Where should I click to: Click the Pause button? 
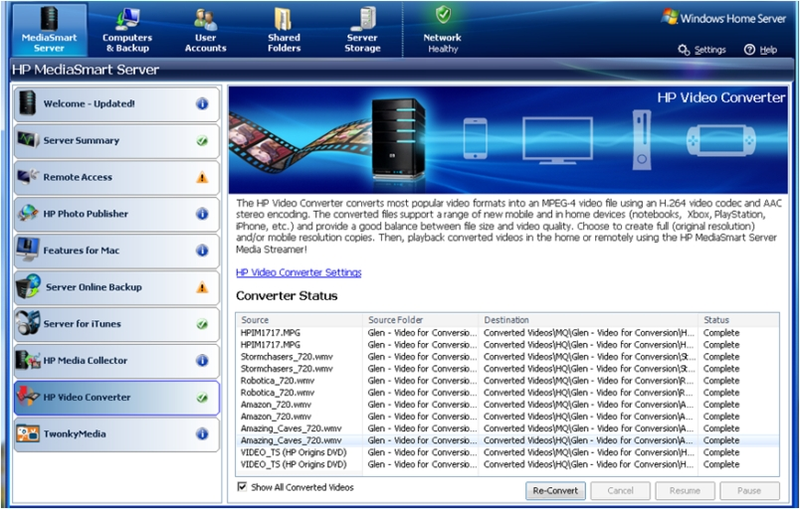749,491
